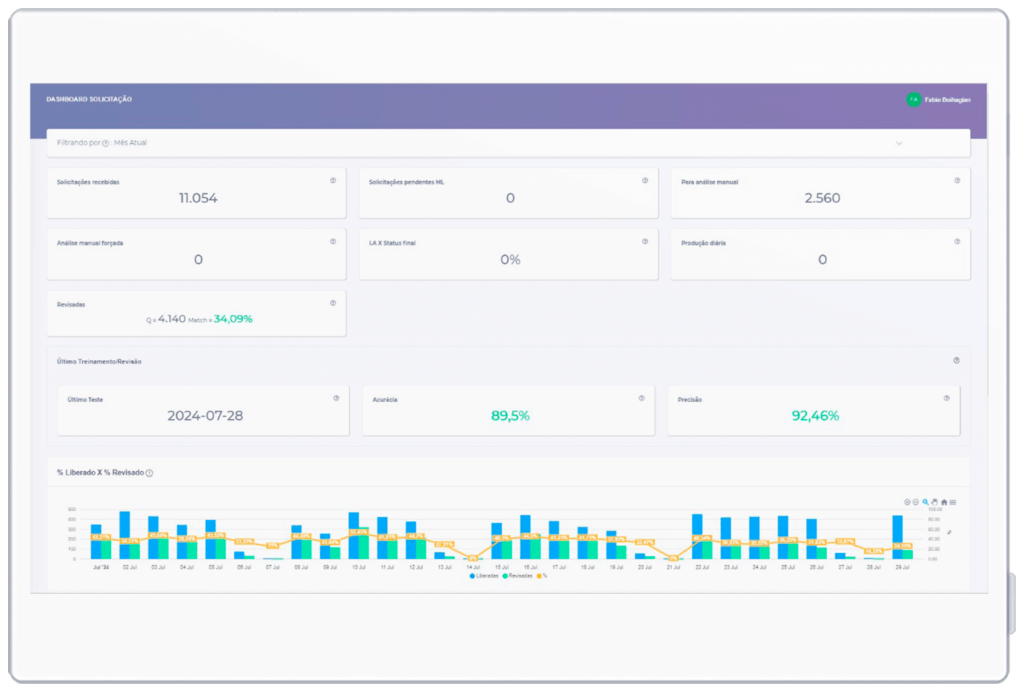Click the help icon on Para análise manual card
Screen dimensions: 1024x692
[957, 180]
